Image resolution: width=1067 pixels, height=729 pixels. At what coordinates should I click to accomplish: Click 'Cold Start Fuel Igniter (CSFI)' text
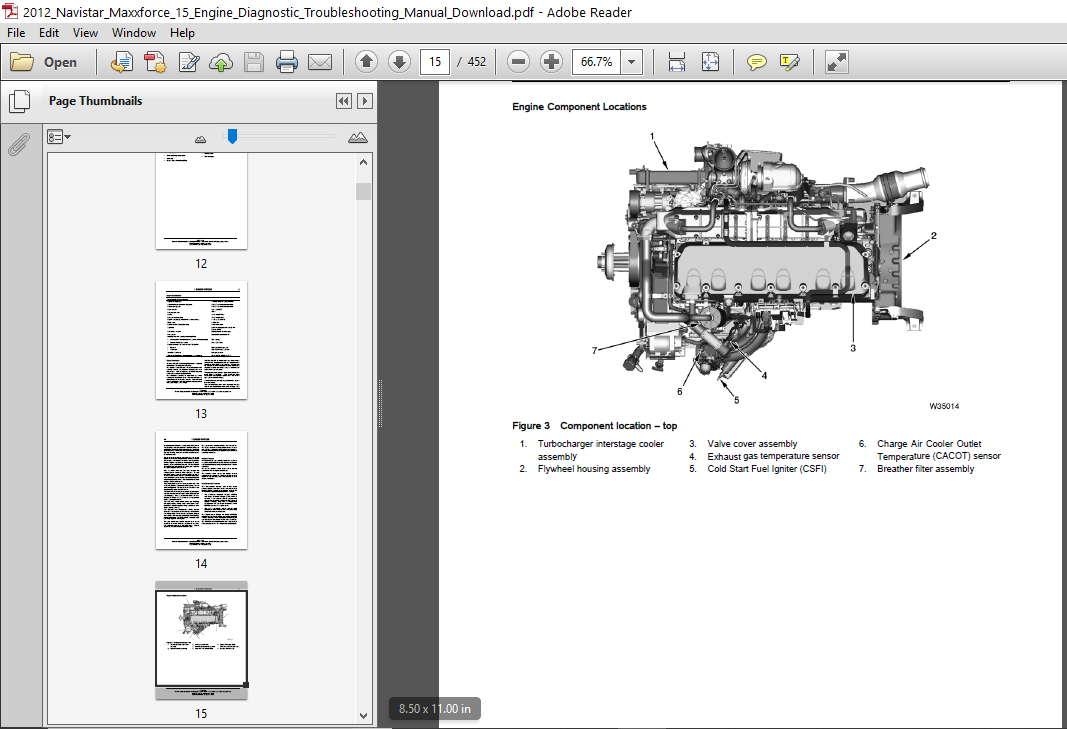tap(767, 469)
